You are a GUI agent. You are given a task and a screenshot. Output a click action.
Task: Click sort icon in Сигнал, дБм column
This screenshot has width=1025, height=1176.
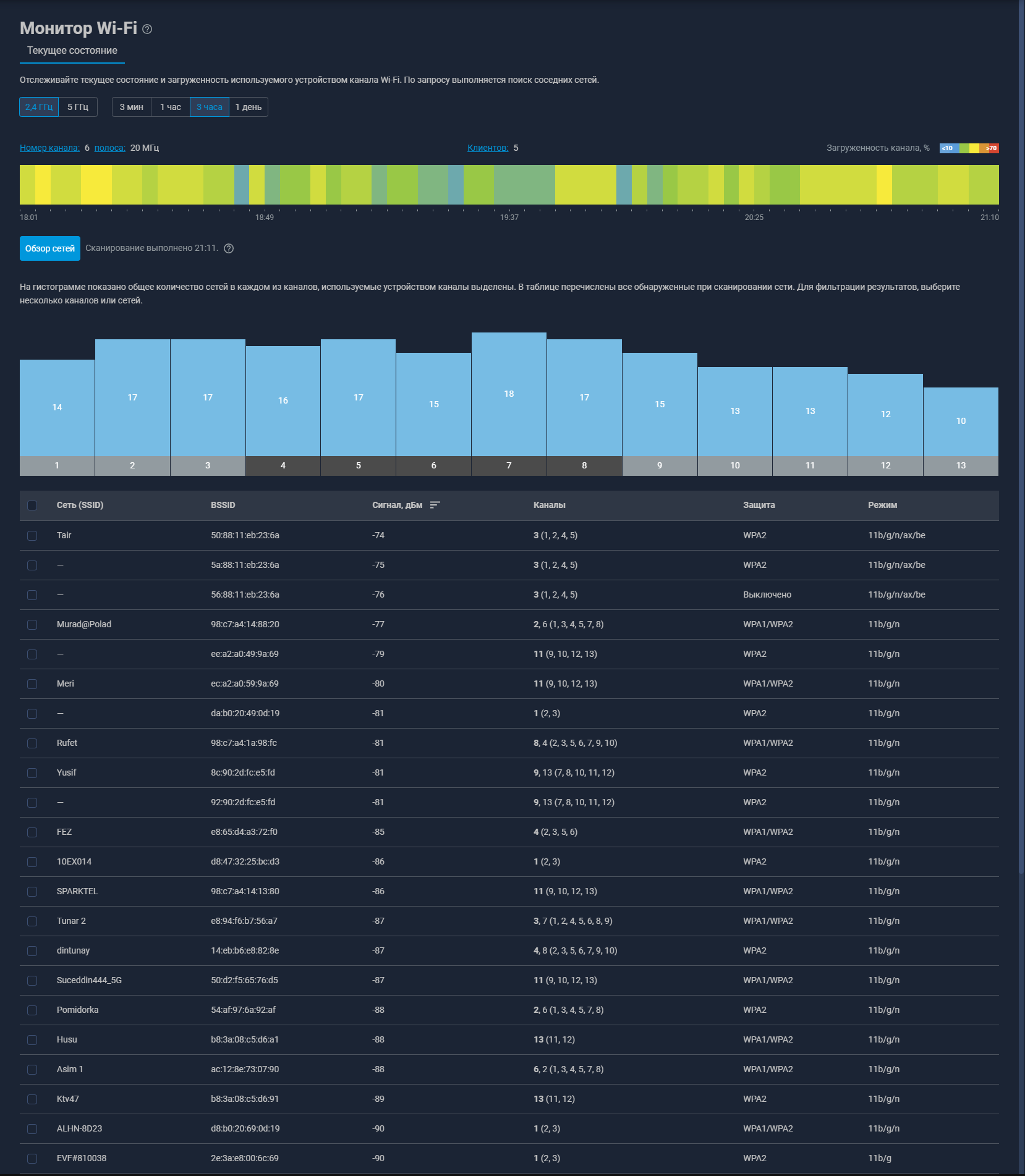(x=435, y=505)
